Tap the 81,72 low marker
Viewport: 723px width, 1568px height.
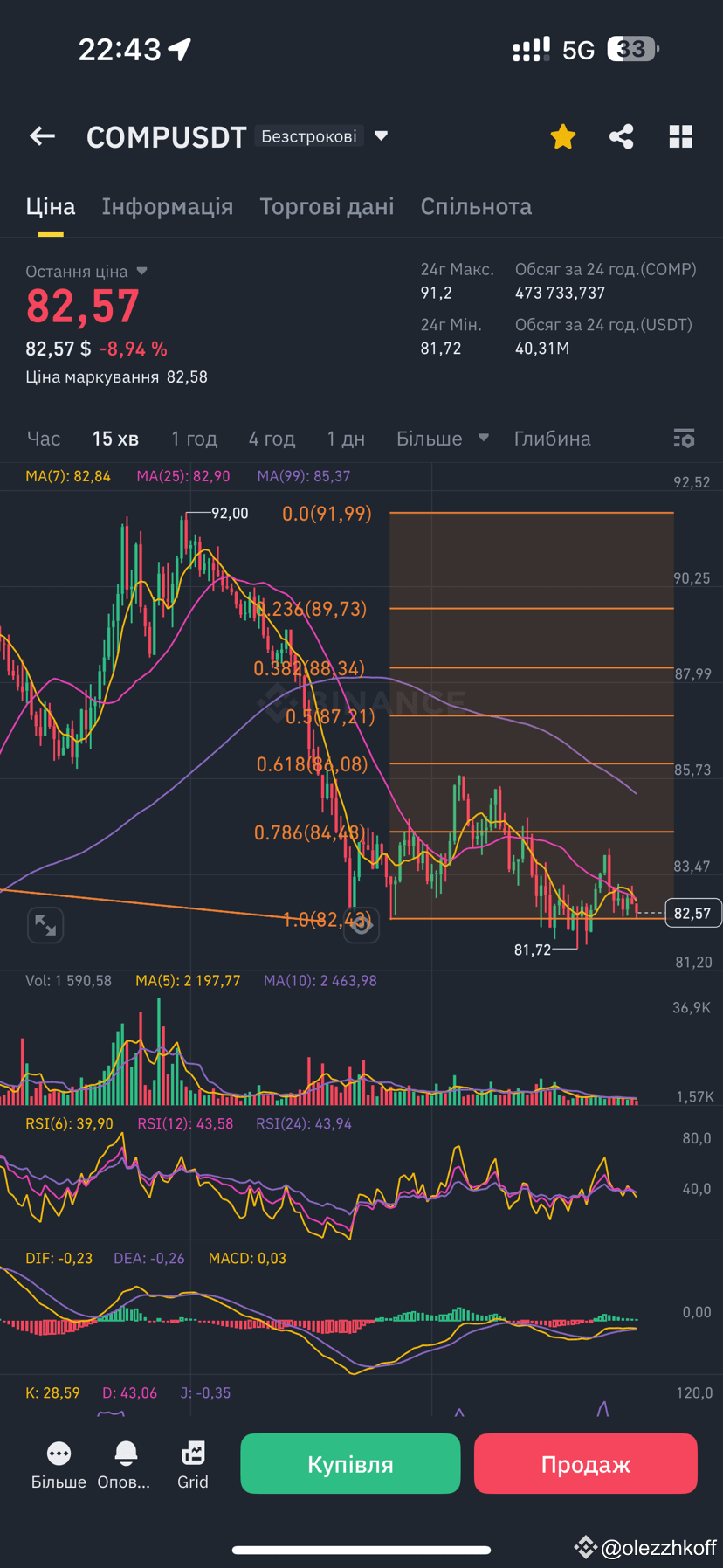coord(533,950)
